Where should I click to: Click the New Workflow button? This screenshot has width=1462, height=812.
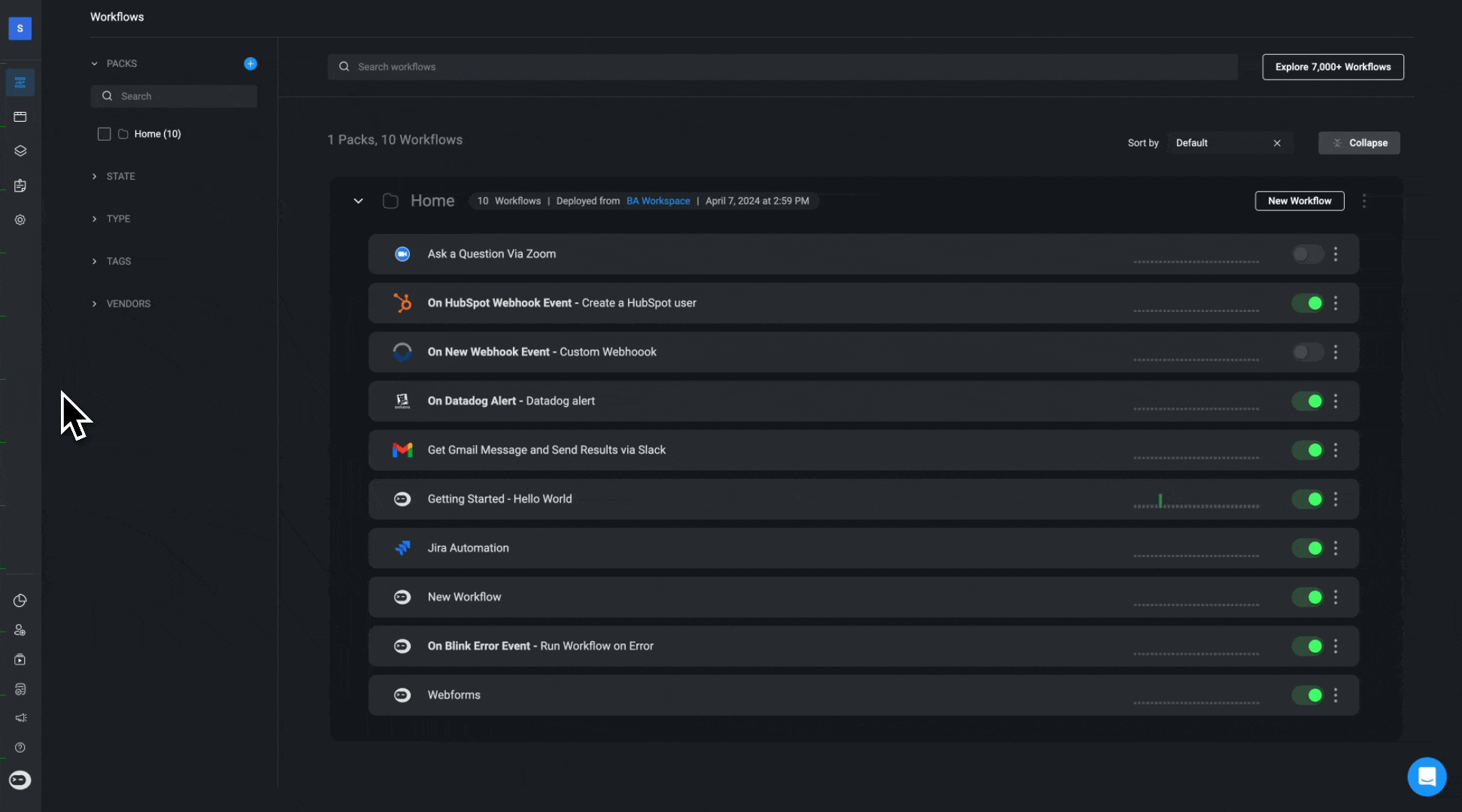click(x=1299, y=201)
